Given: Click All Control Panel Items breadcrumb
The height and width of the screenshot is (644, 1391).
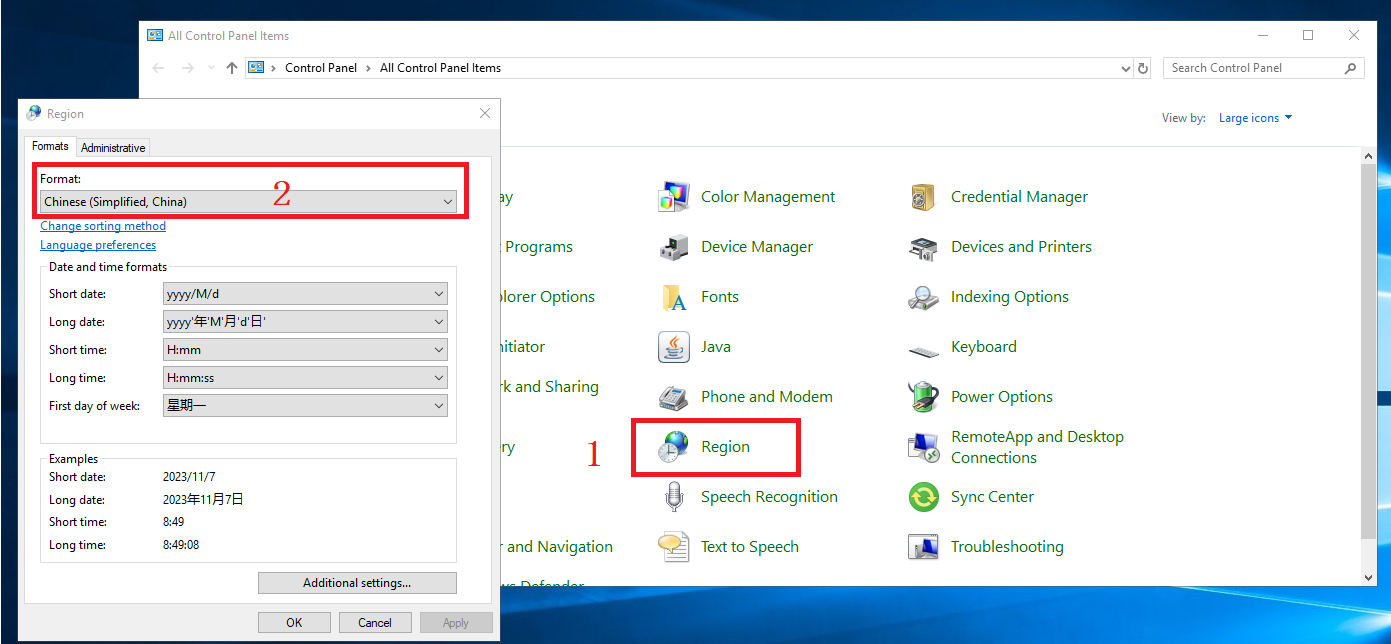Looking at the screenshot, I should (x=440, y=68).
